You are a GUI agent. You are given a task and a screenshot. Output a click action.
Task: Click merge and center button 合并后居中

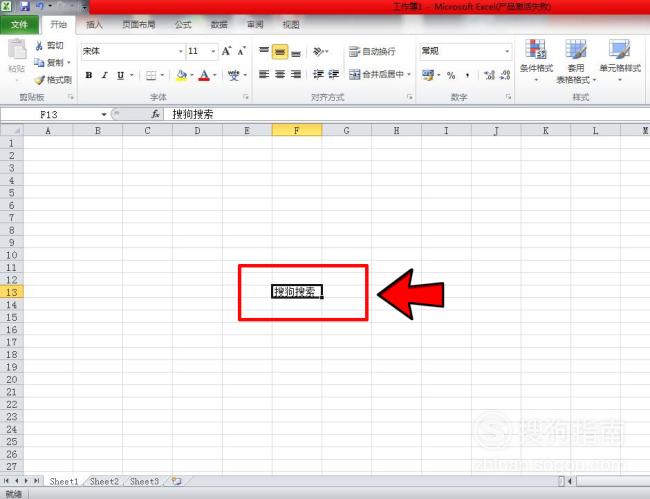[x=376, y=75]
